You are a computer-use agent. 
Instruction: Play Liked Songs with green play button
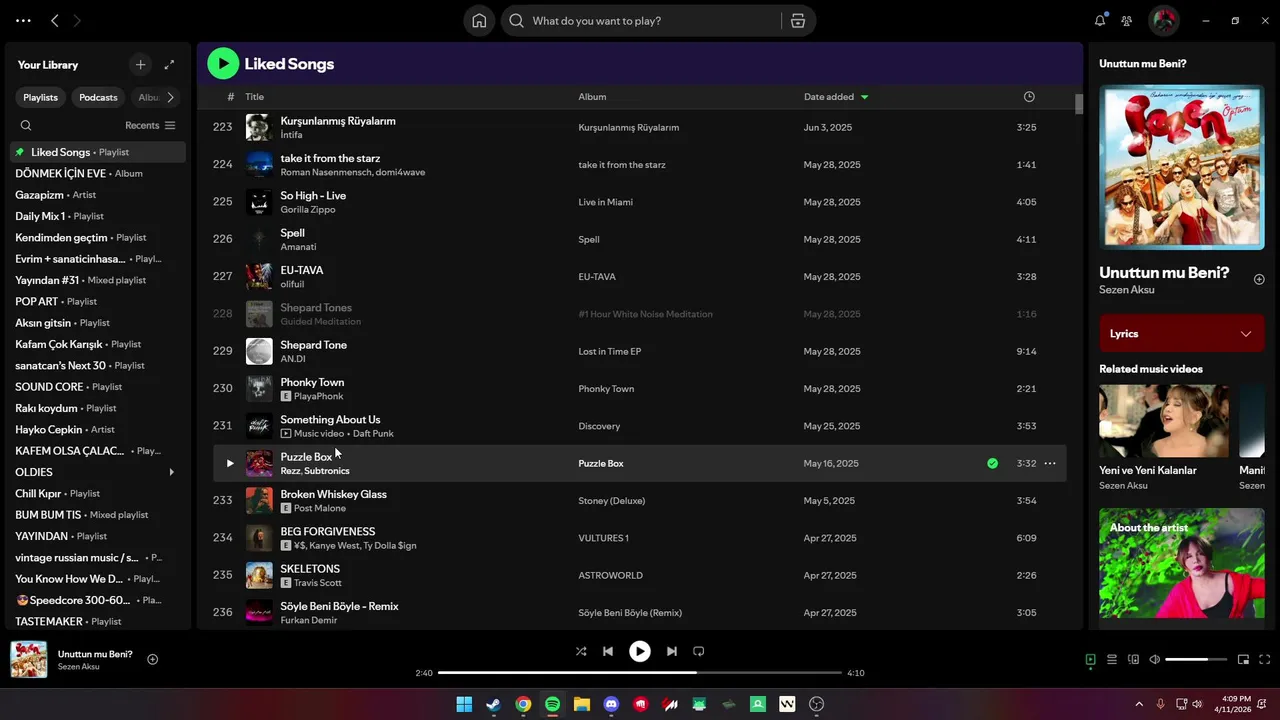coord(223,64)
